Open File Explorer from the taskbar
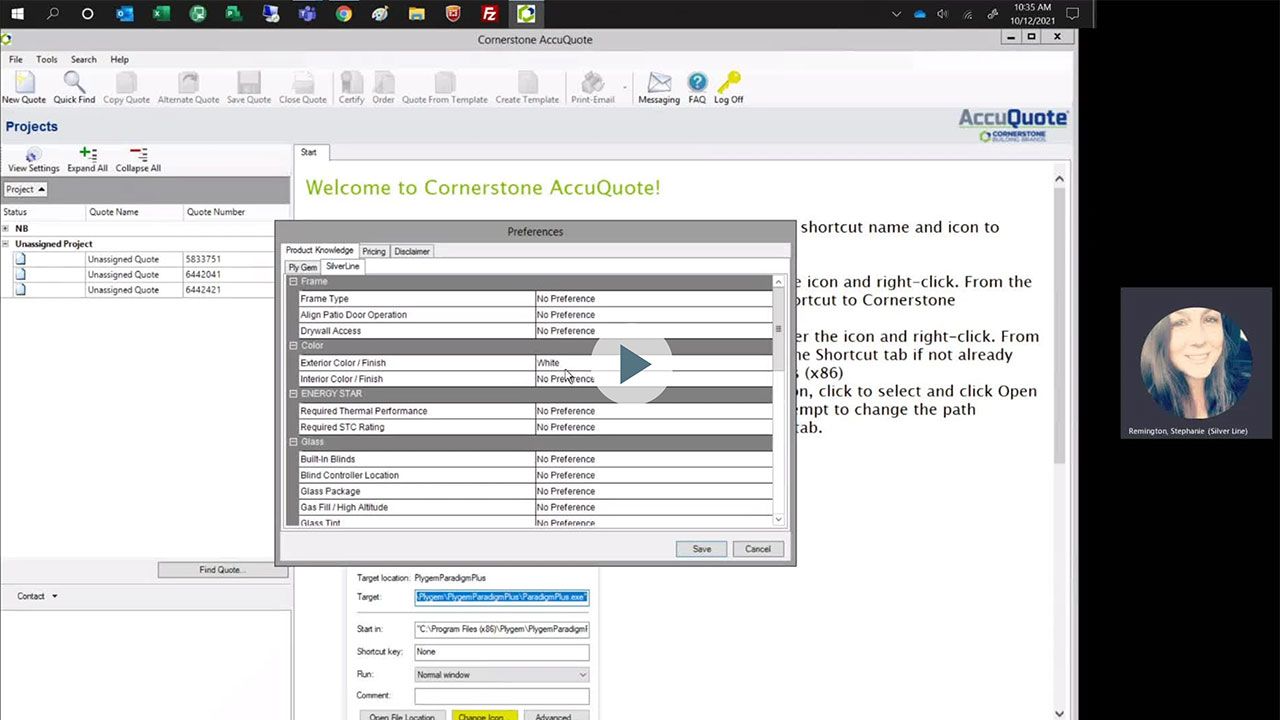This screenshot has height=720, width=1280. [x=417, y=14]
